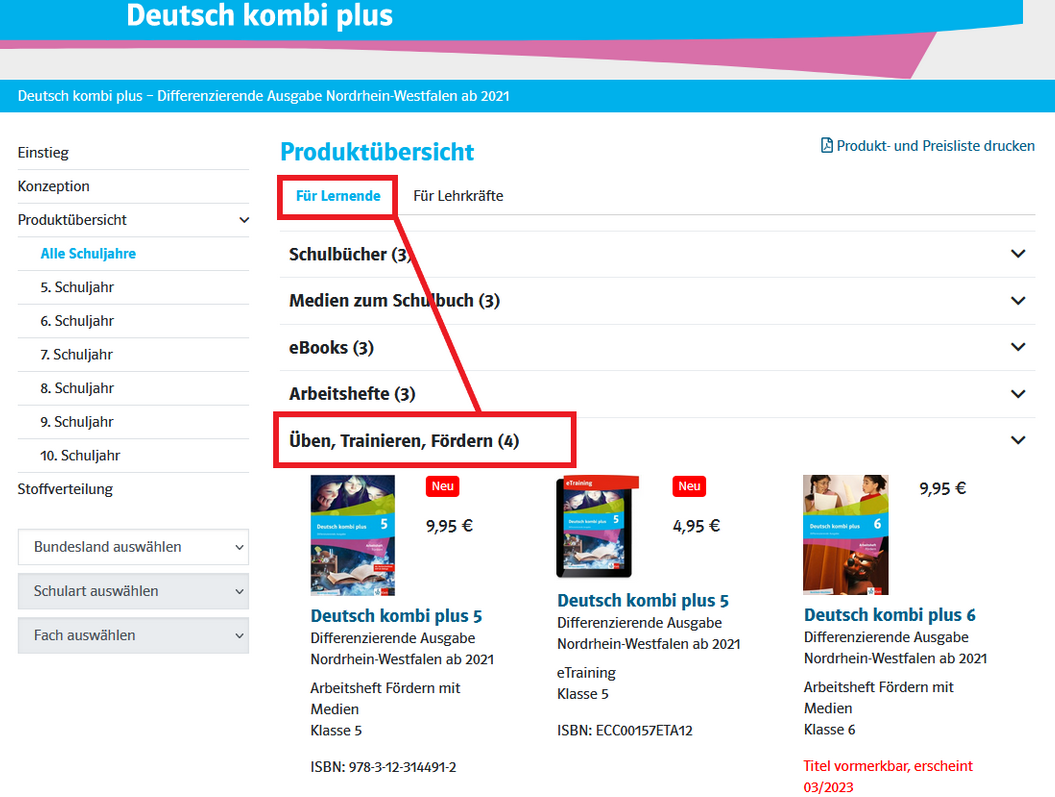
Task: Collapse the Produktübersicht sidebar chevron
Action: click(x=243, y=220)
